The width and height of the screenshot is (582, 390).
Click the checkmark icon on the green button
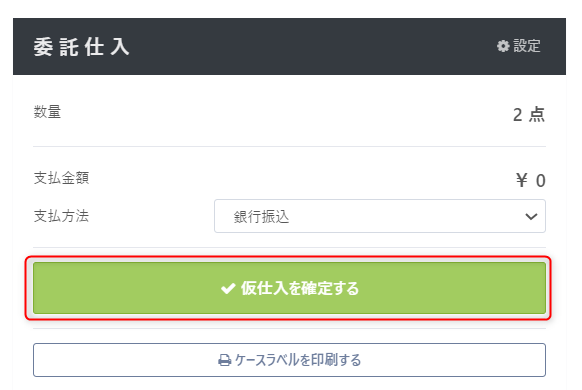(228, 288)
